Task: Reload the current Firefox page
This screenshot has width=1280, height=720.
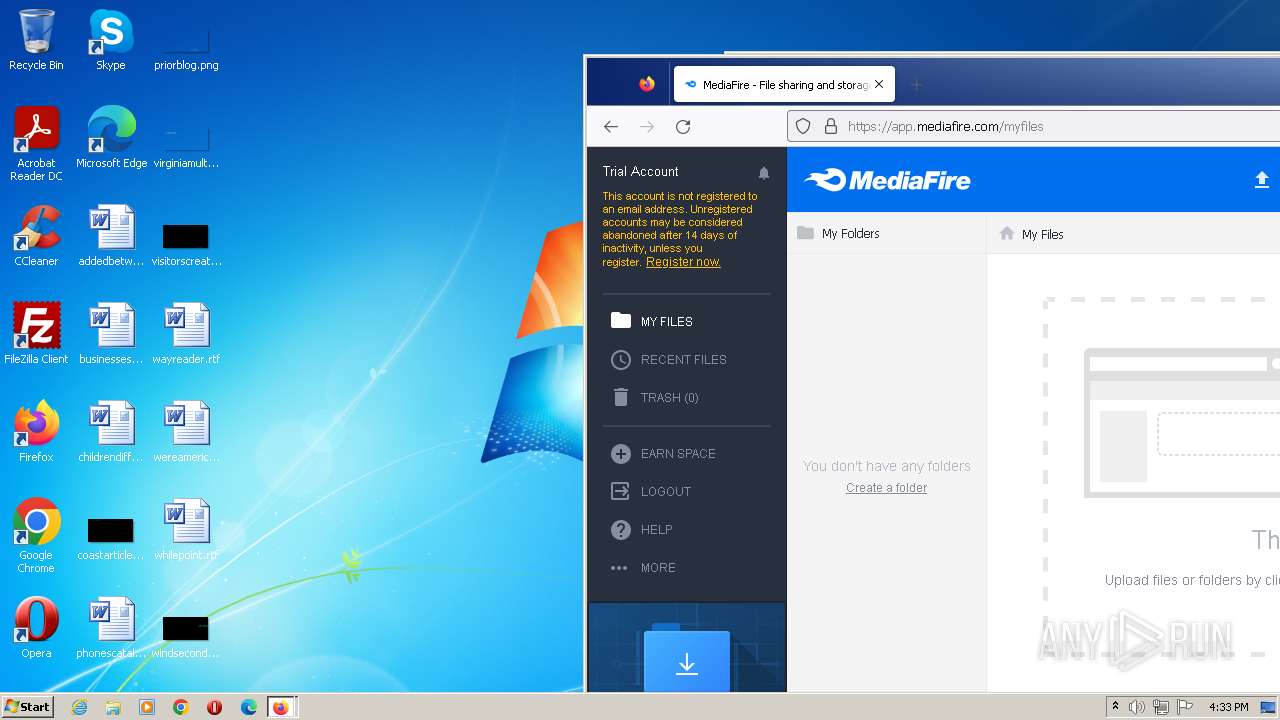Action: click(x=683, y=127)
